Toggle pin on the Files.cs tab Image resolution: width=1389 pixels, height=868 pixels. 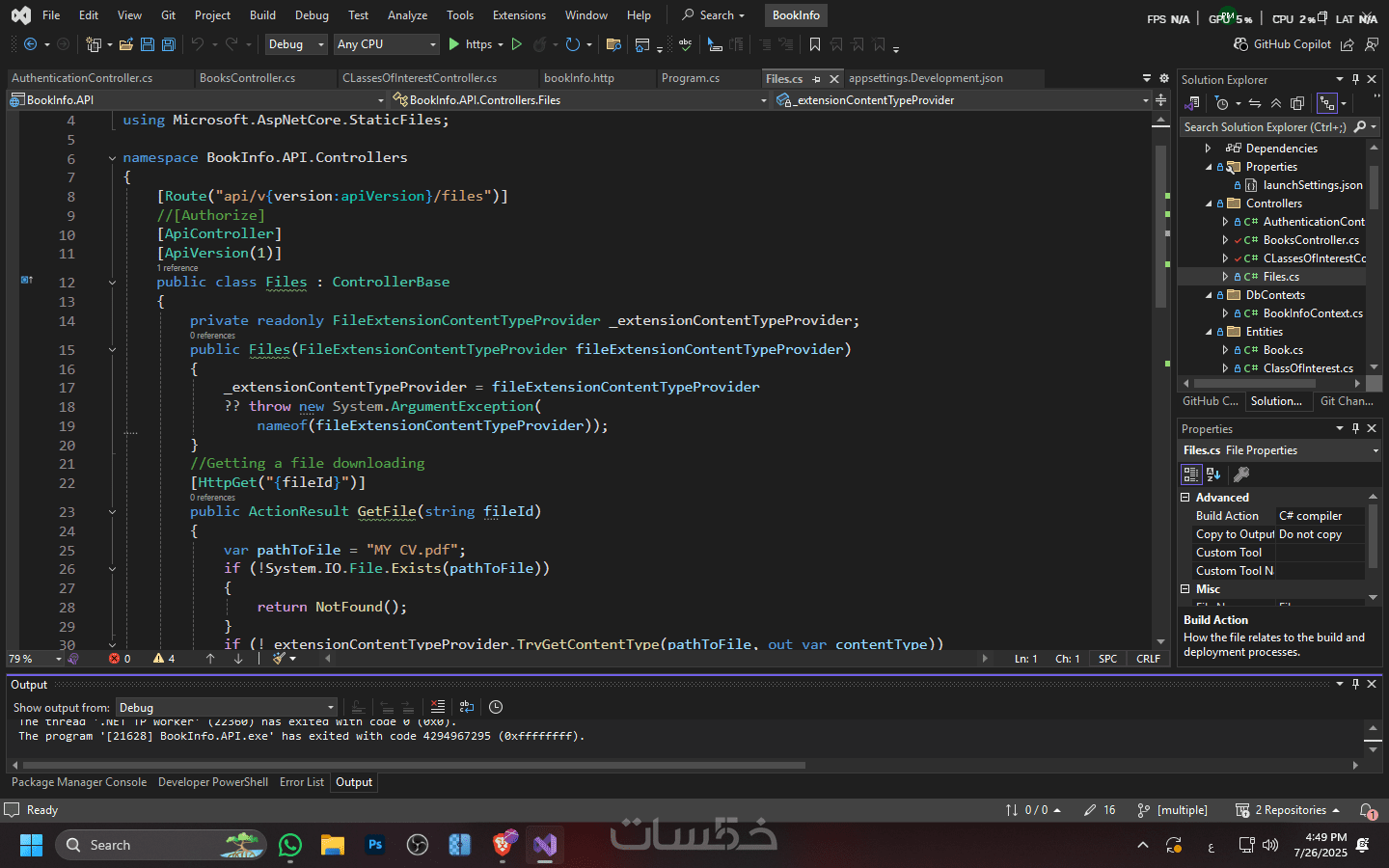pos(817,79)
